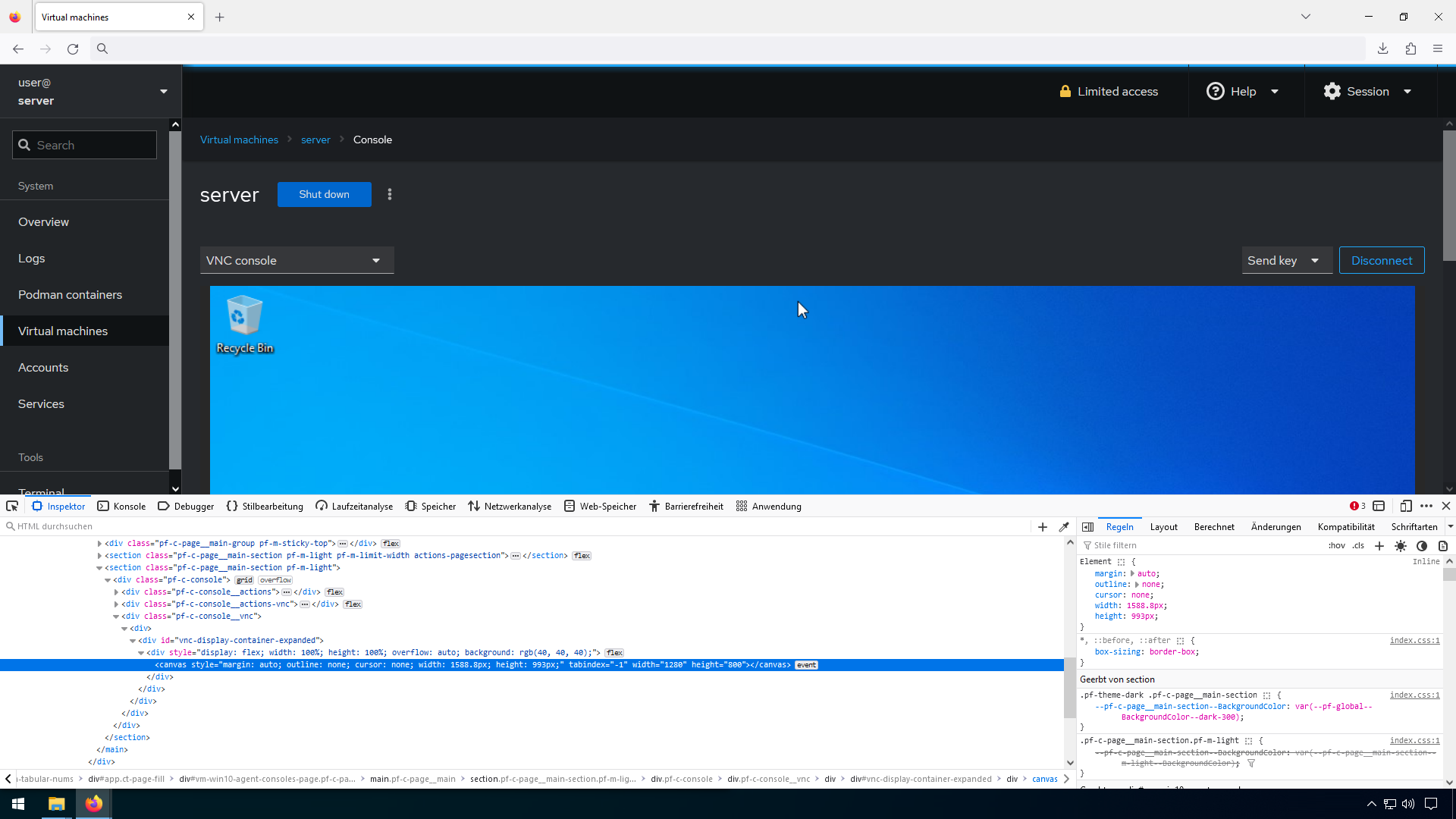The height and width of the screenshot is (819, 1456).
Task: Click the error count badge in DevTools
Action: 1357,506
